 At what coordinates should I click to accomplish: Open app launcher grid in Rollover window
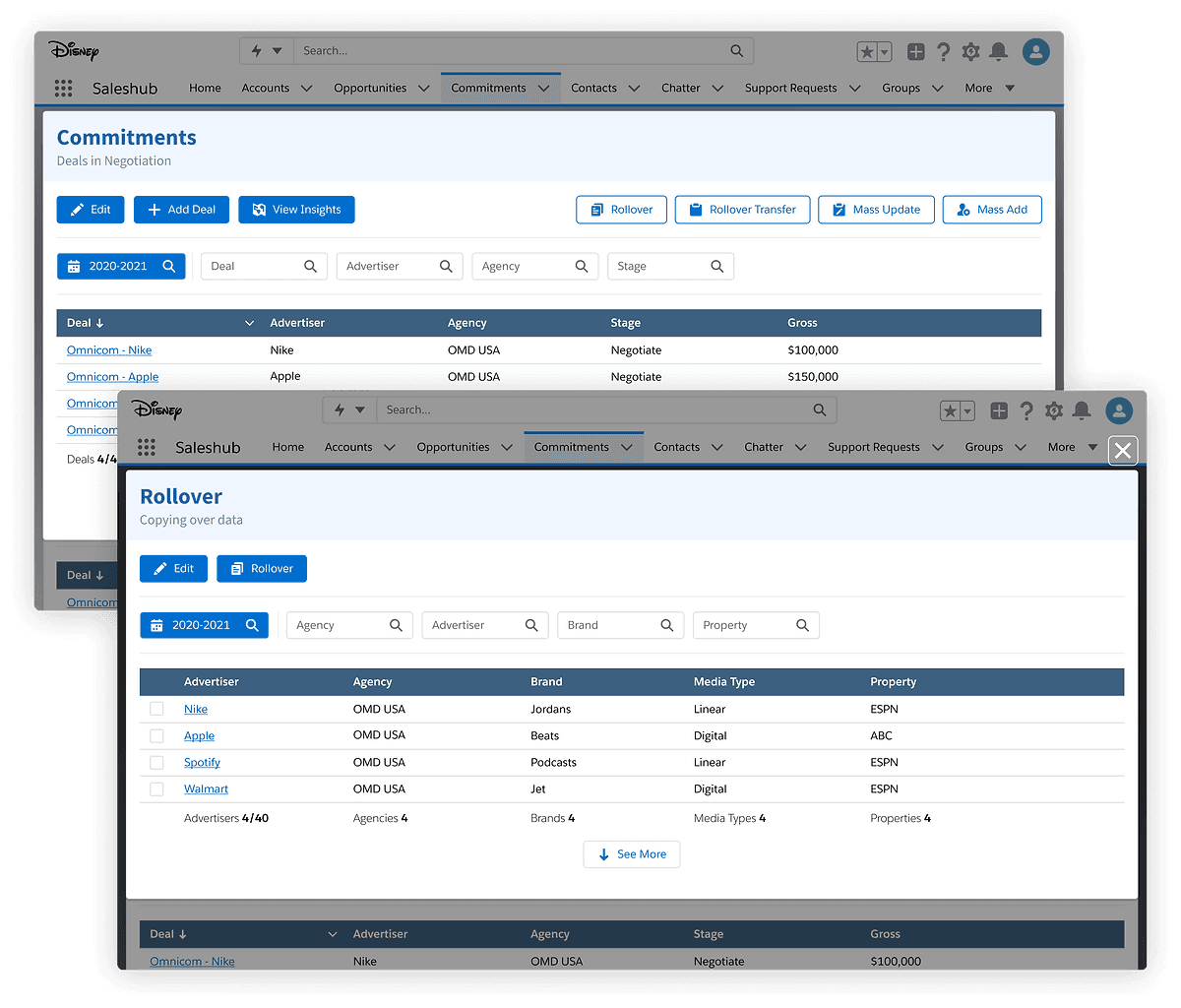pyautogui.click(x=147, y=447)
